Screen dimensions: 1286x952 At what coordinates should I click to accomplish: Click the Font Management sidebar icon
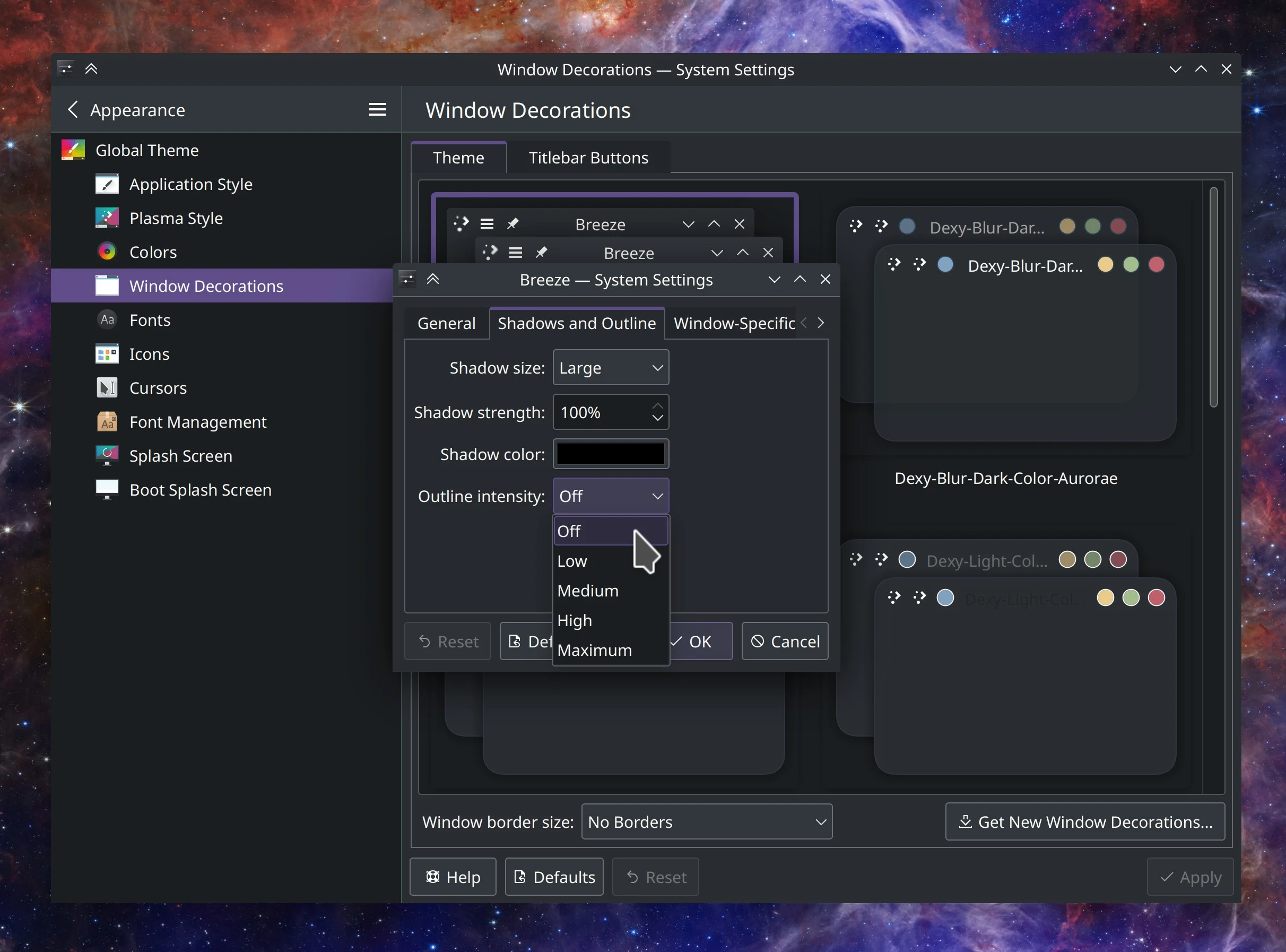[107, 422]
